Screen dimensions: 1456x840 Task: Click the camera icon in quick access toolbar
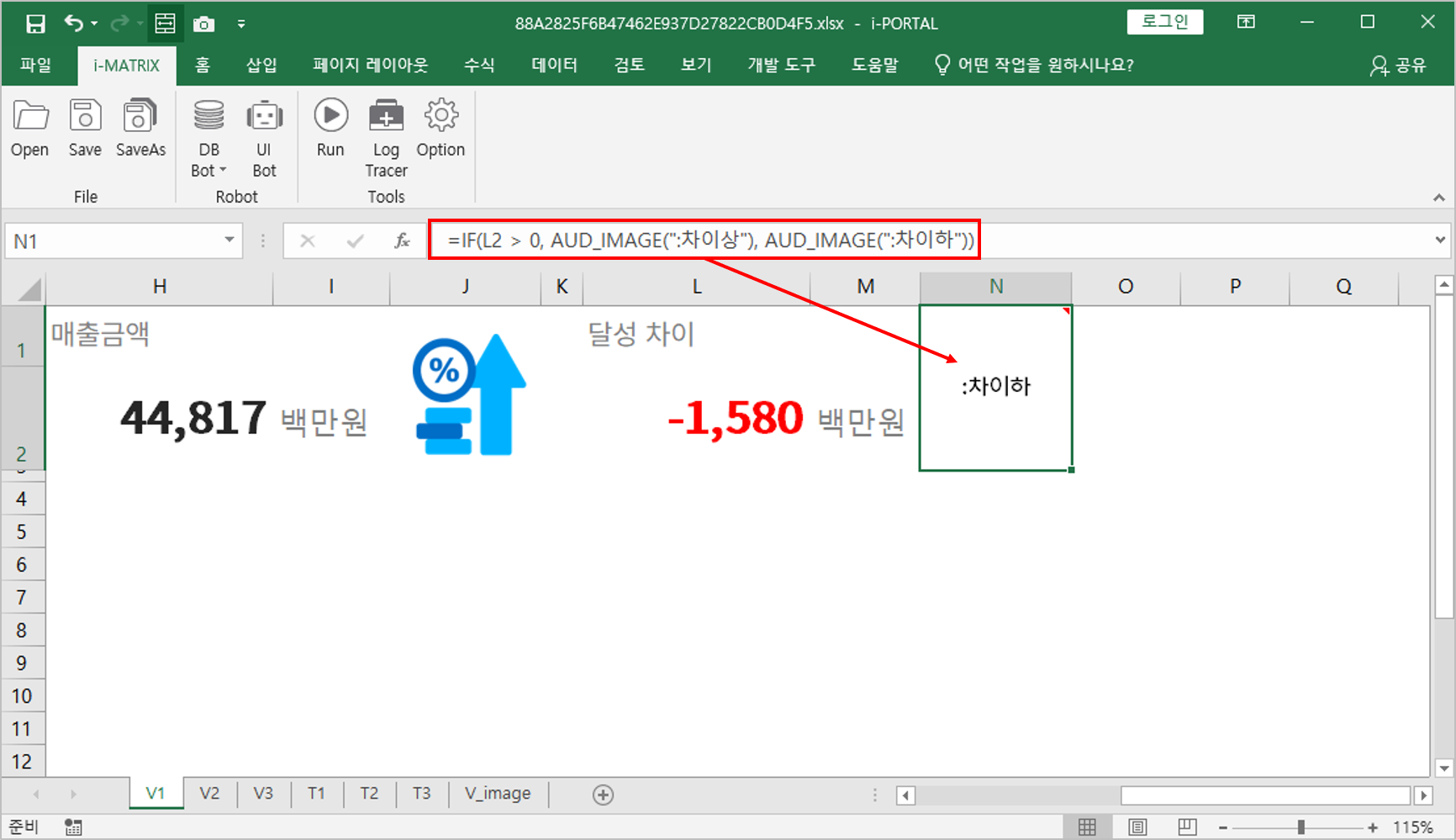coord(203,24)
